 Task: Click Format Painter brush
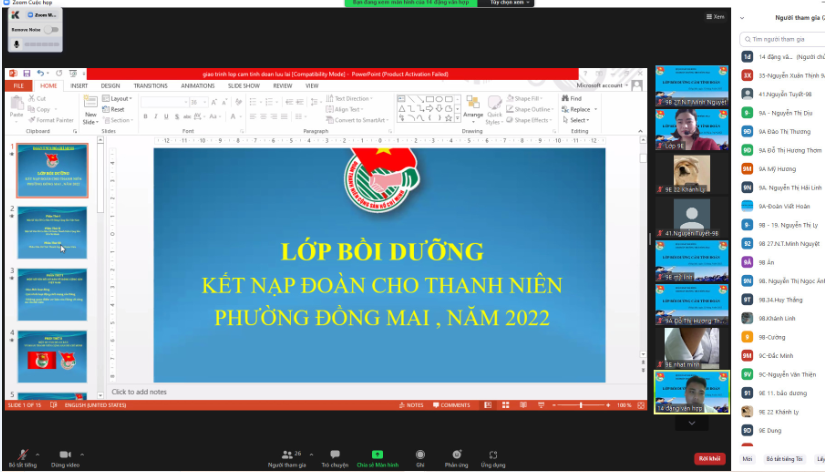[x=51, y=120]
